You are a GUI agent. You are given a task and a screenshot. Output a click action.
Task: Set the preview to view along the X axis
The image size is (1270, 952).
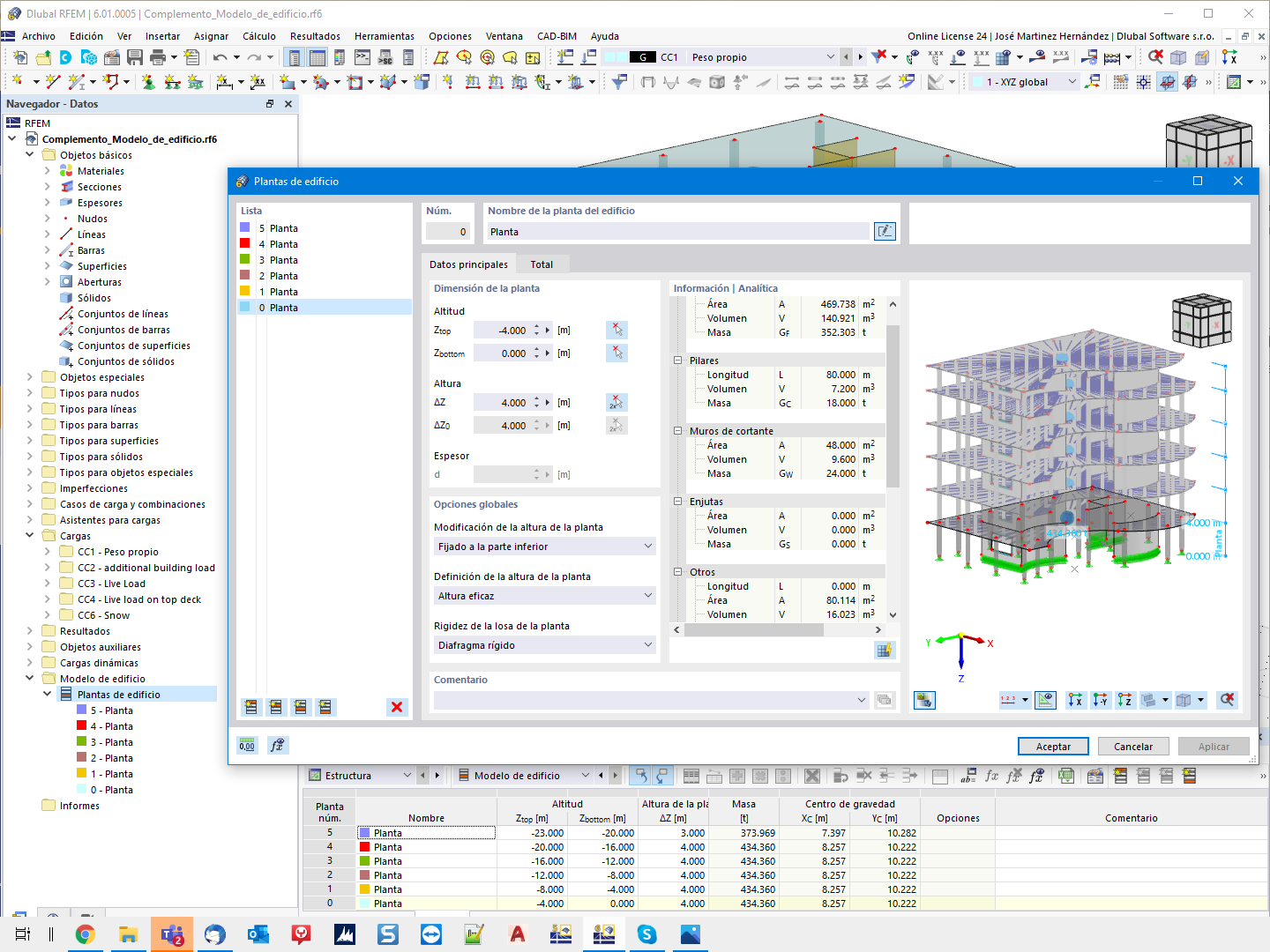1075,700
